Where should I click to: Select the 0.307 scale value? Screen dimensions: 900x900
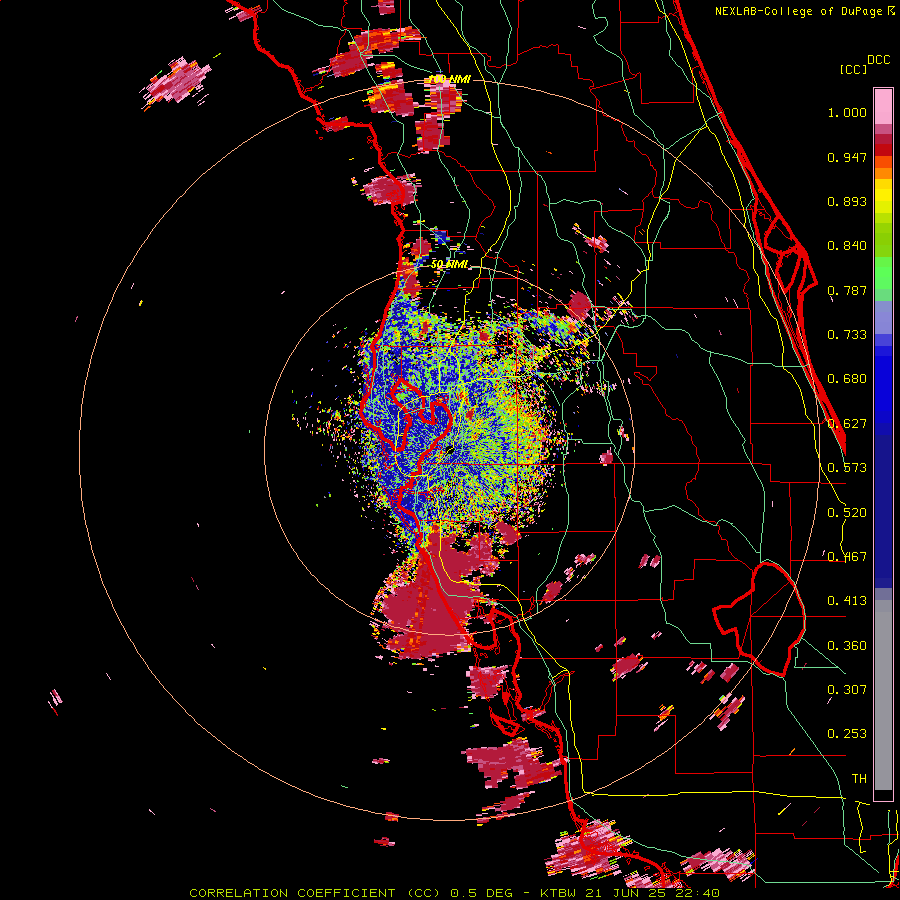(847, 690)
